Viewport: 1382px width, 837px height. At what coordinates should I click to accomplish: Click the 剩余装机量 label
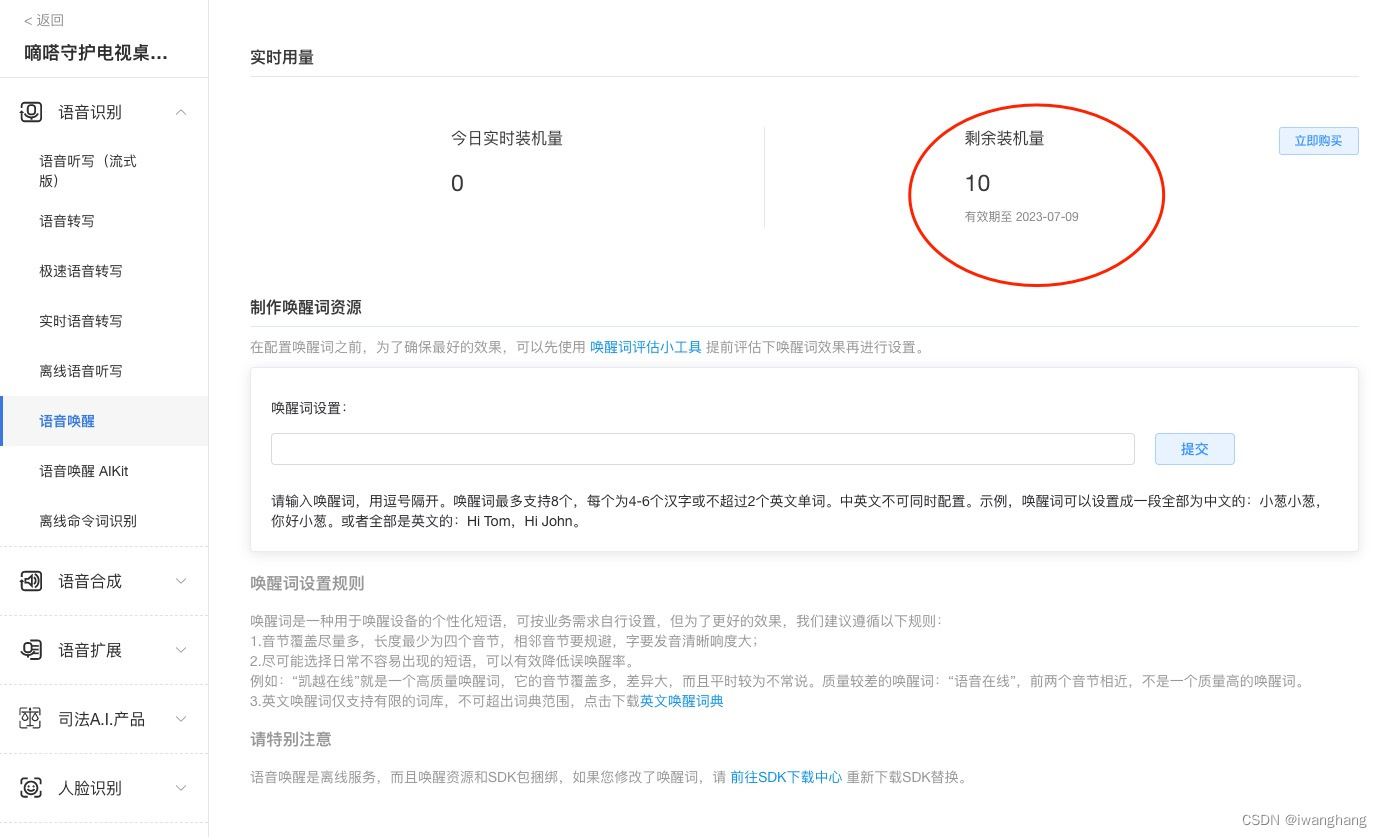point(1004,138)
